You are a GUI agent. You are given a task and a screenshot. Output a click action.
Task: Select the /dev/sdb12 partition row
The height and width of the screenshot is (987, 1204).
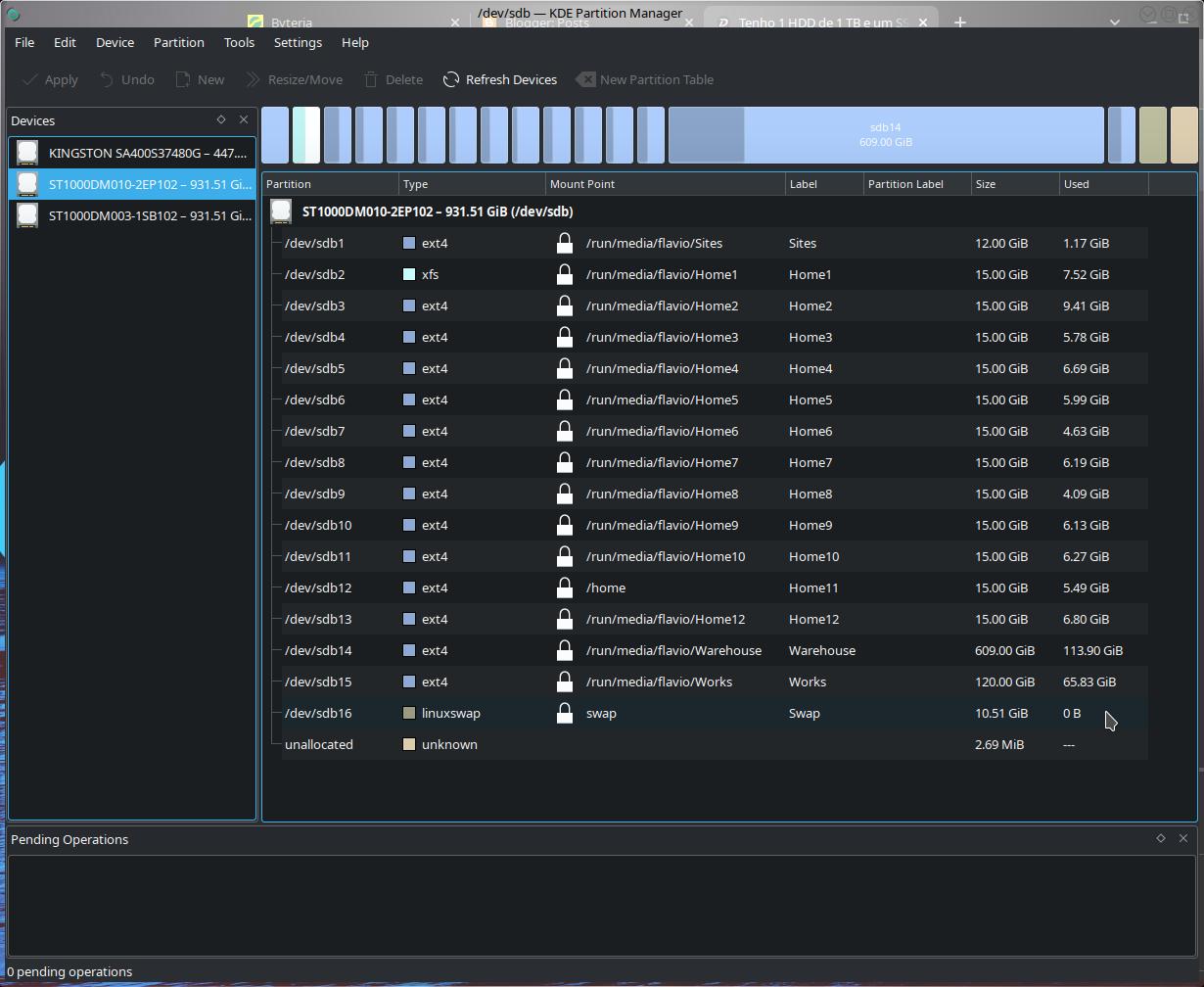click(x=715, y=587)
